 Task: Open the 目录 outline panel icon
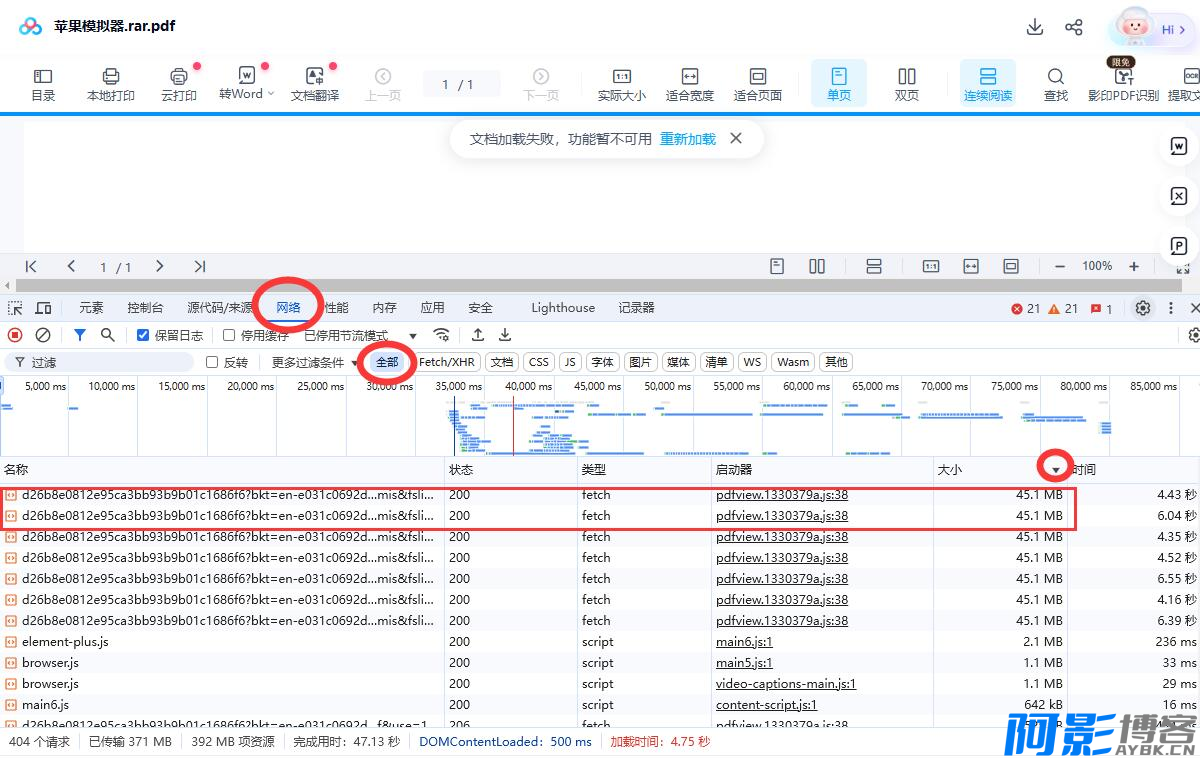[x=43, y=77]
